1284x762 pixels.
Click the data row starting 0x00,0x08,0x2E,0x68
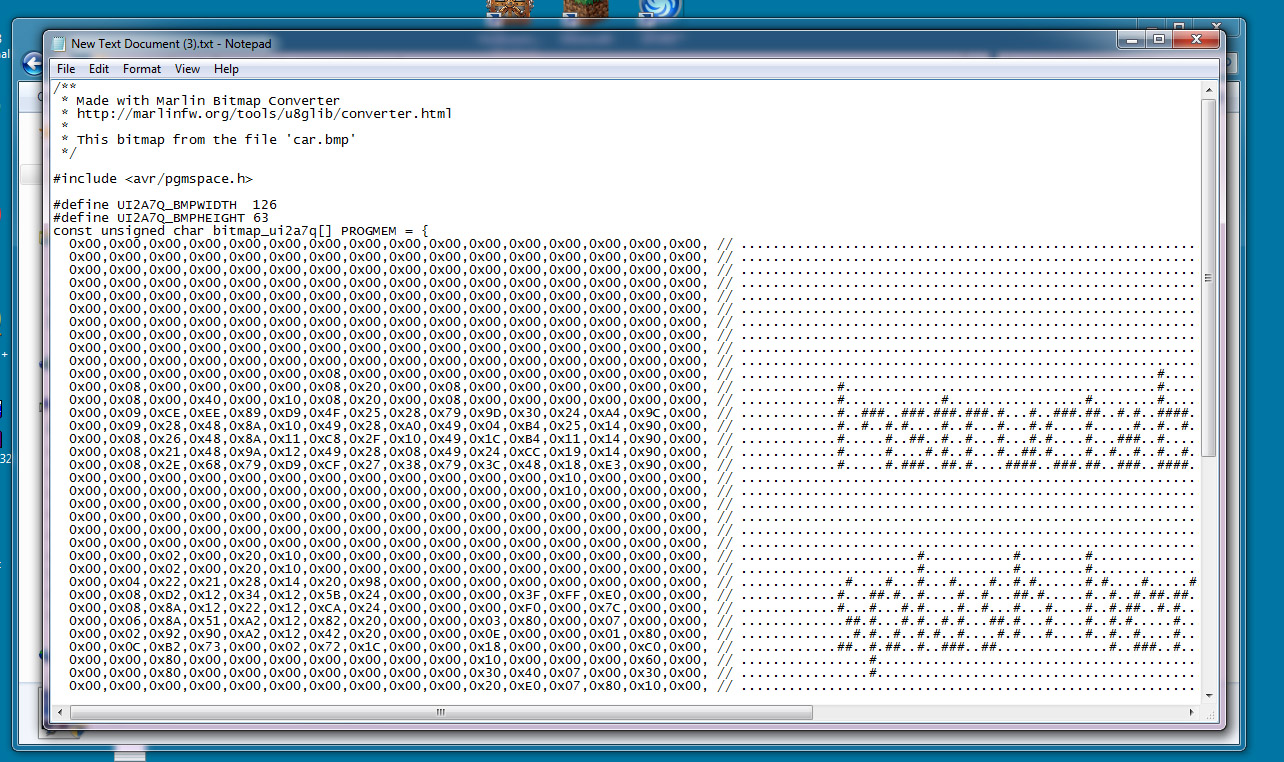pos(632,465)
